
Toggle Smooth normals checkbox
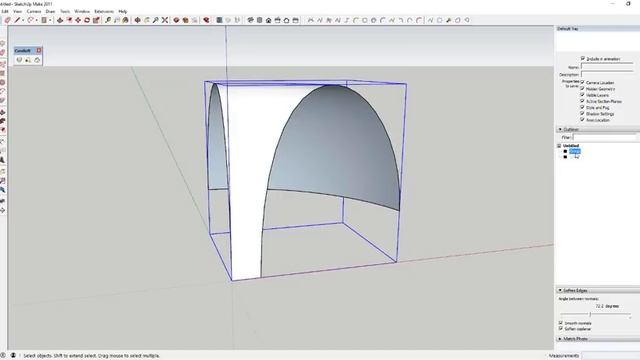(x=561, y=322)
